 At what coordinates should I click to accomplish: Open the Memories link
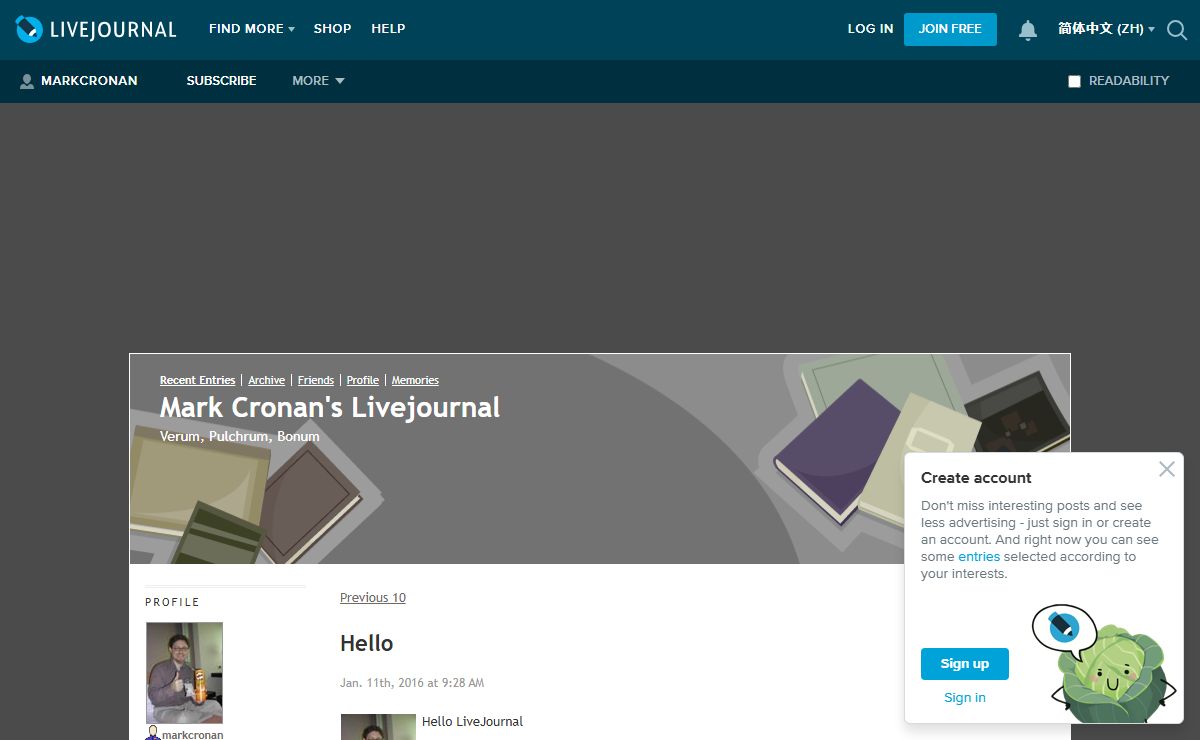coord(415,380)
